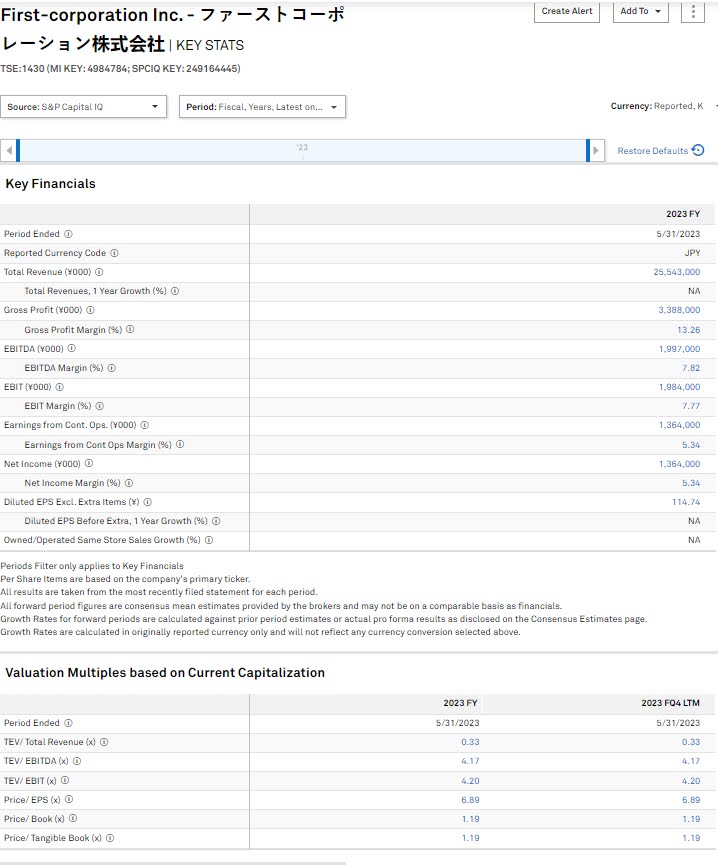This screenshot has width=718, height=866.
Task: Click info icon beside Net Income (¥000)
Action: tap(89, 463)
